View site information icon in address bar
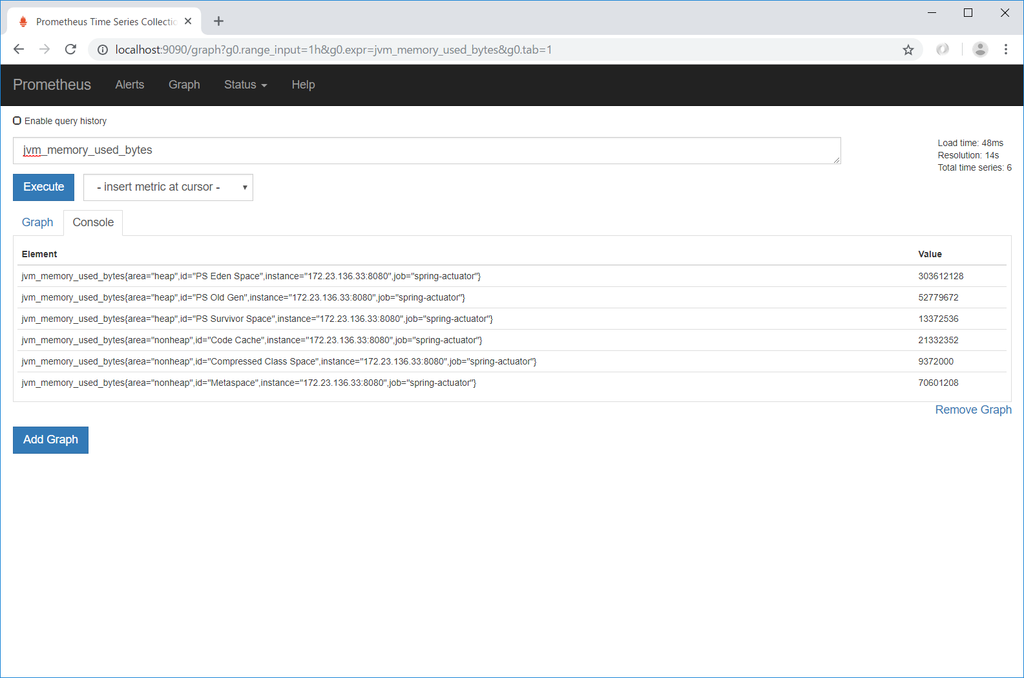Screen dimensions: 1024x678 pos(103,50)
